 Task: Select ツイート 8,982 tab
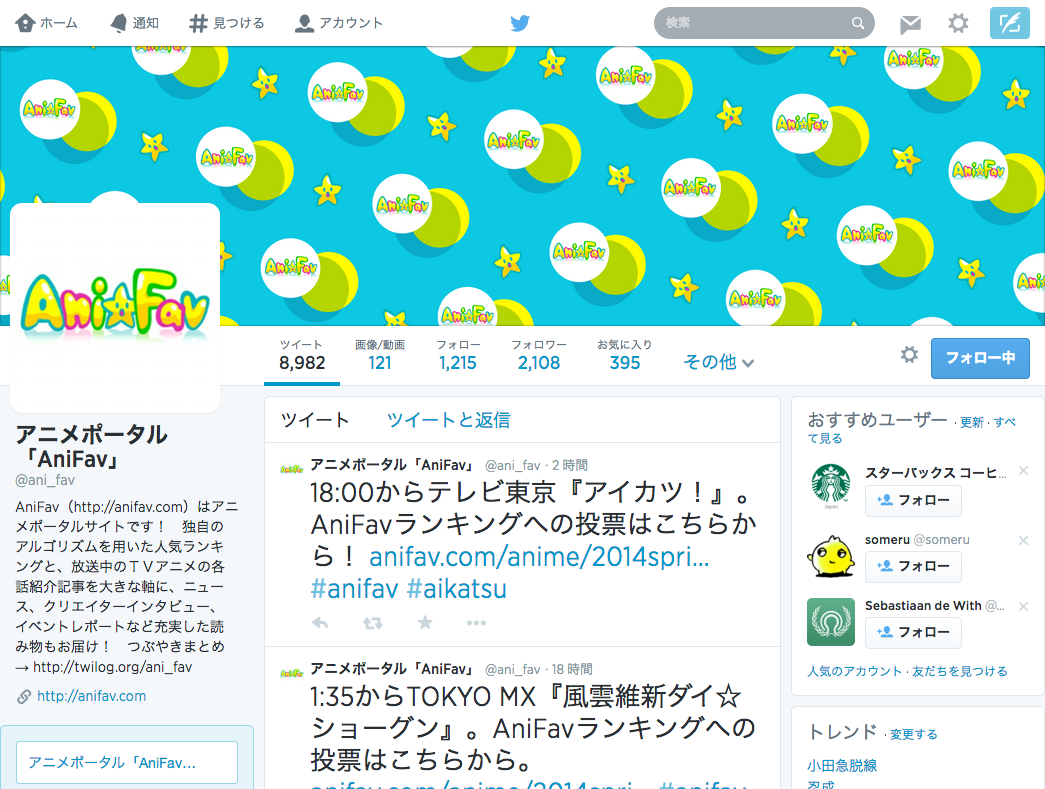302,355
